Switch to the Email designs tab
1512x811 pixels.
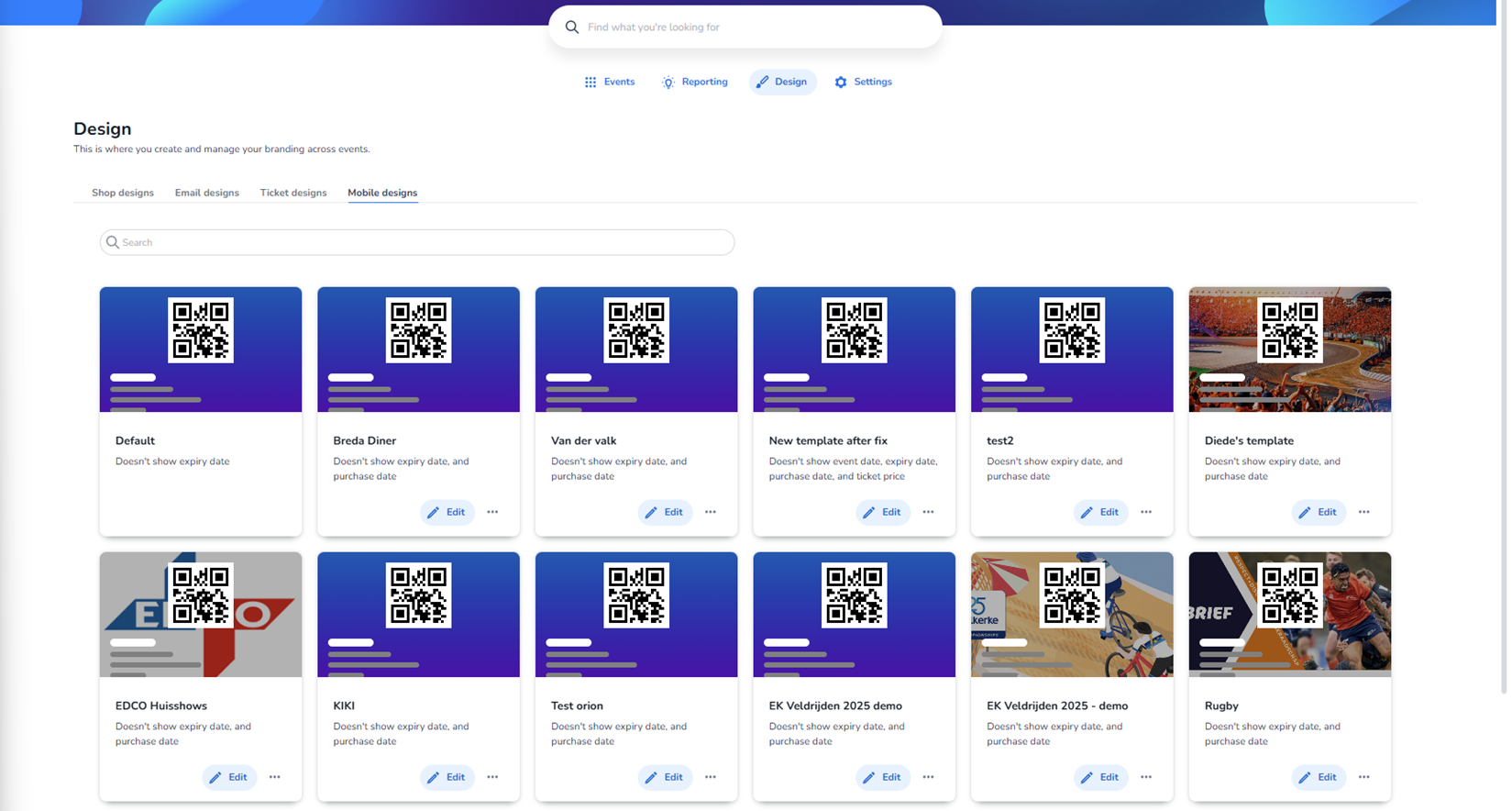pyautogui.click(x=207, y=193)
